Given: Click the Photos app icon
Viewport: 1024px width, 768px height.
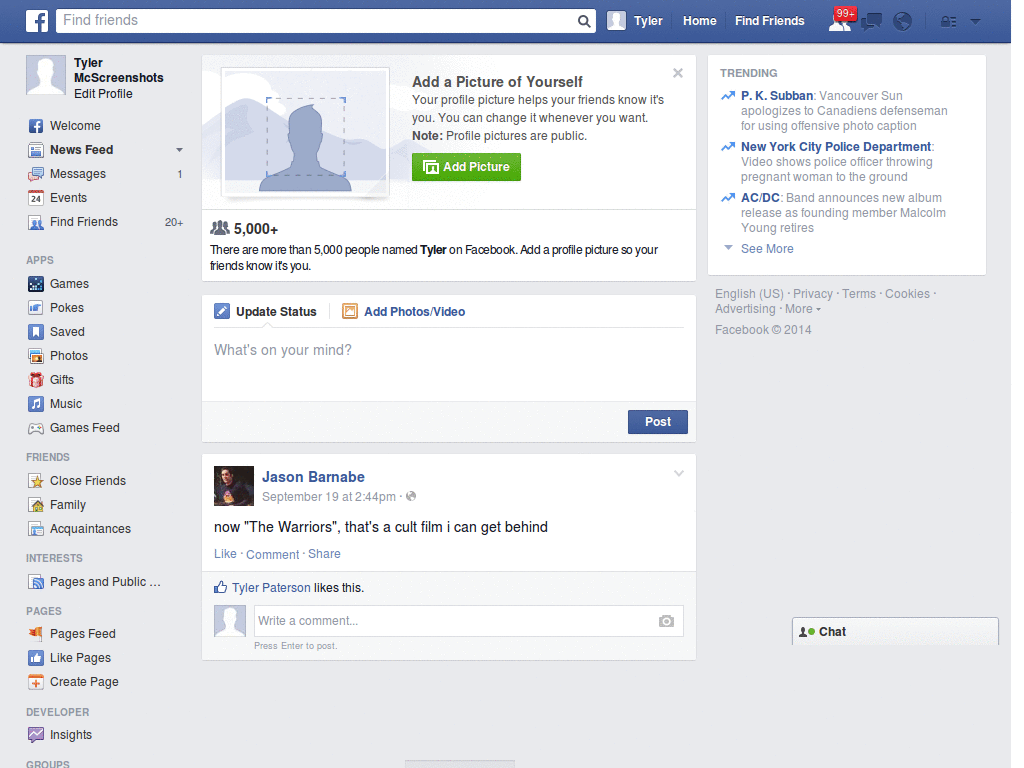Looking at the screenshot, I should [x=36, y=356].
